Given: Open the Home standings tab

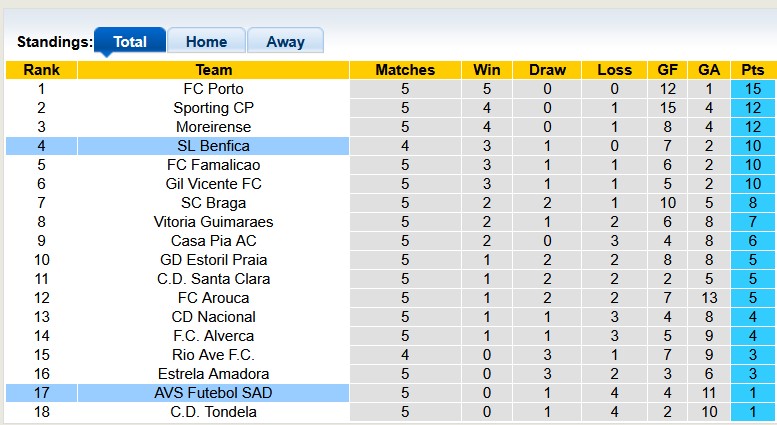Looking at the screenshot, I should click(x=206, y=41).
